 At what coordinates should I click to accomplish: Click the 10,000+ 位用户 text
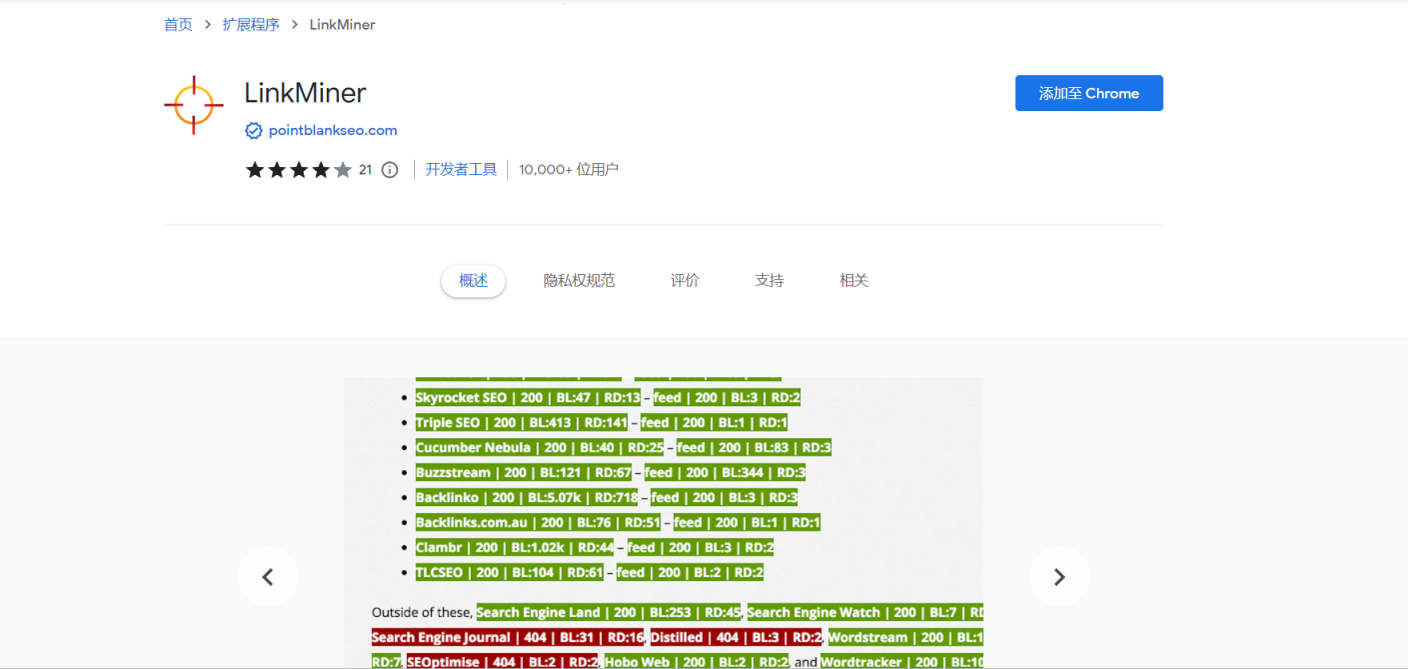567,168
